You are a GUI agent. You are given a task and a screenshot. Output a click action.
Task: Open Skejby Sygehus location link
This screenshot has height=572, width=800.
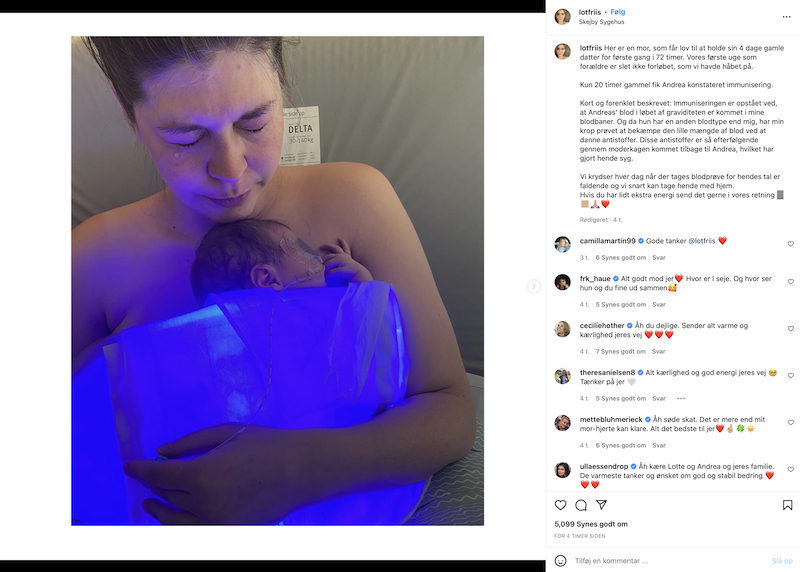click(x=601, y=22)
